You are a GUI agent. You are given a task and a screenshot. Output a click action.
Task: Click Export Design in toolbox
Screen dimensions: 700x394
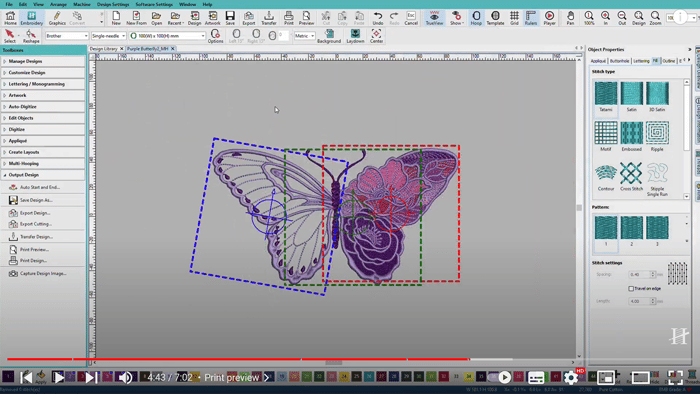tap(35, 213)
